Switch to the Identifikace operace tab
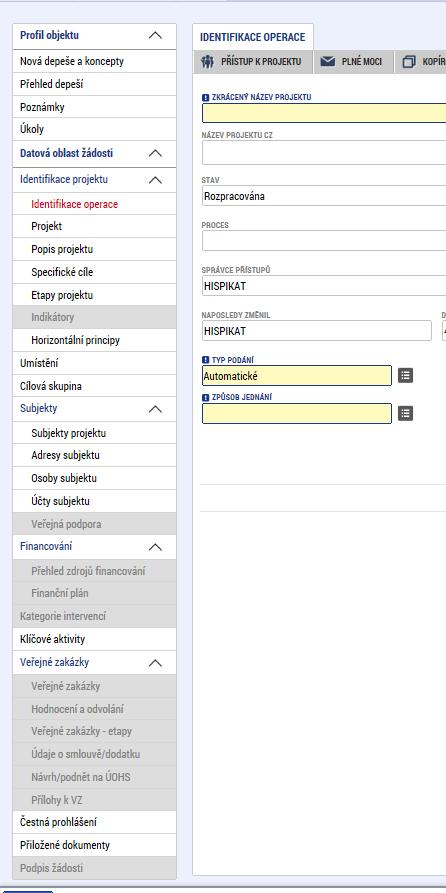This screenshot has width=446, height=893. coord(253,37)
